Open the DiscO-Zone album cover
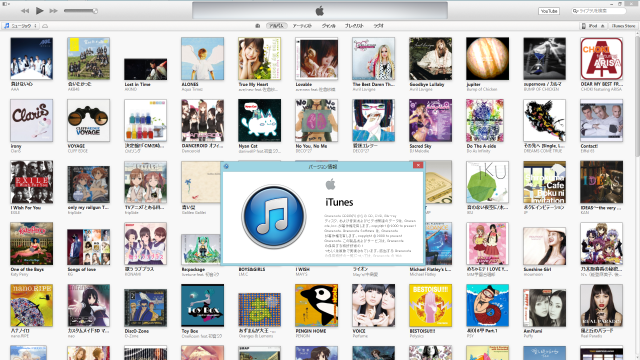Screen dimensions: 640x360 [146, 308]
